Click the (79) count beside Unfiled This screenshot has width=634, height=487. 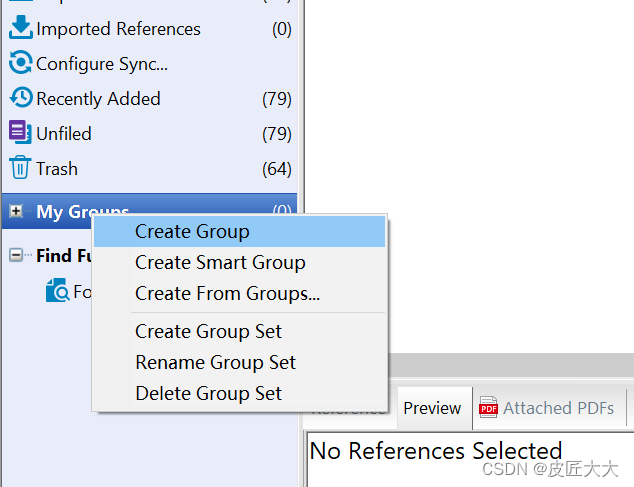(277, 134)
